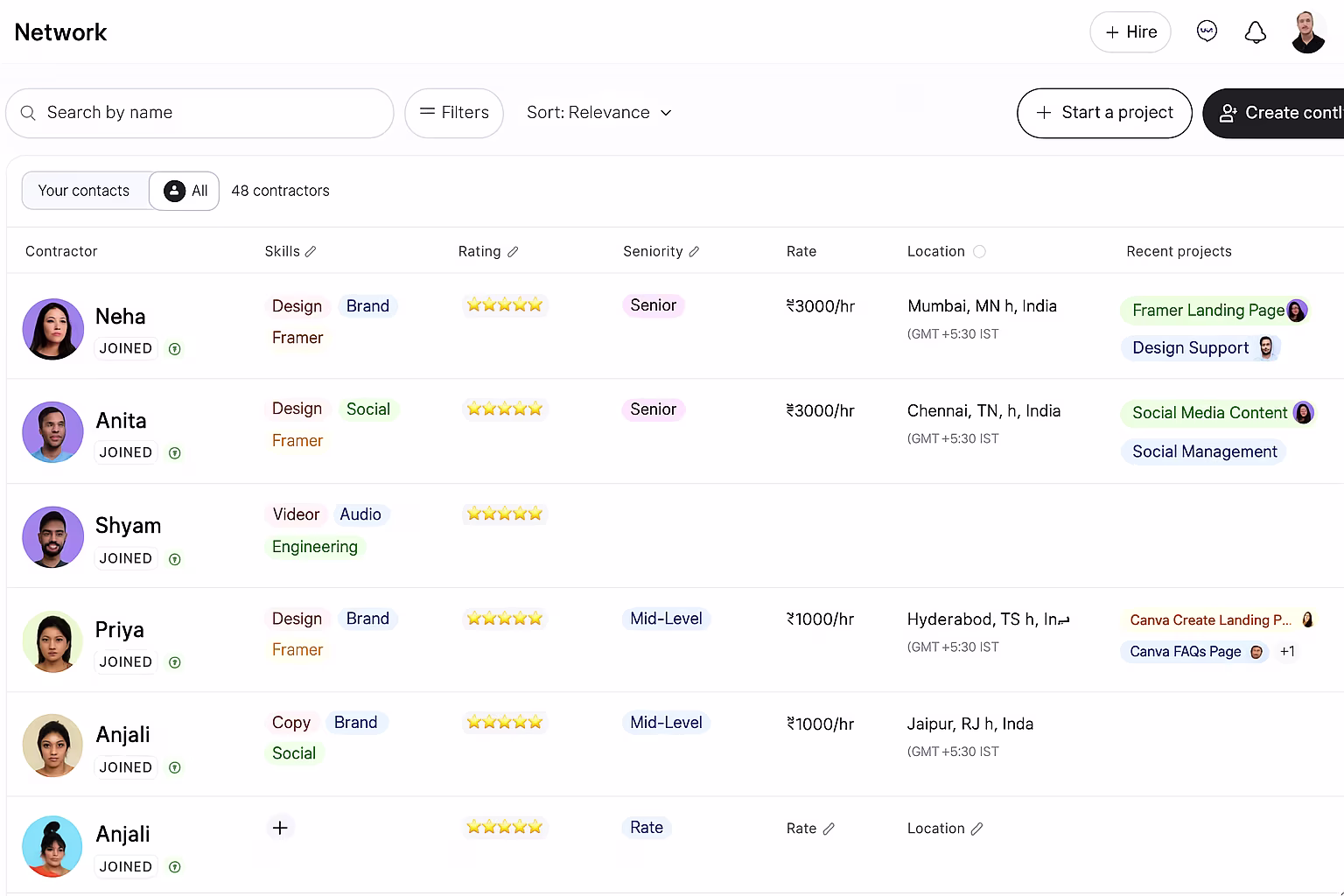
Task: Add a skill with plus icon for Anjali
Action: pos(280,828)
